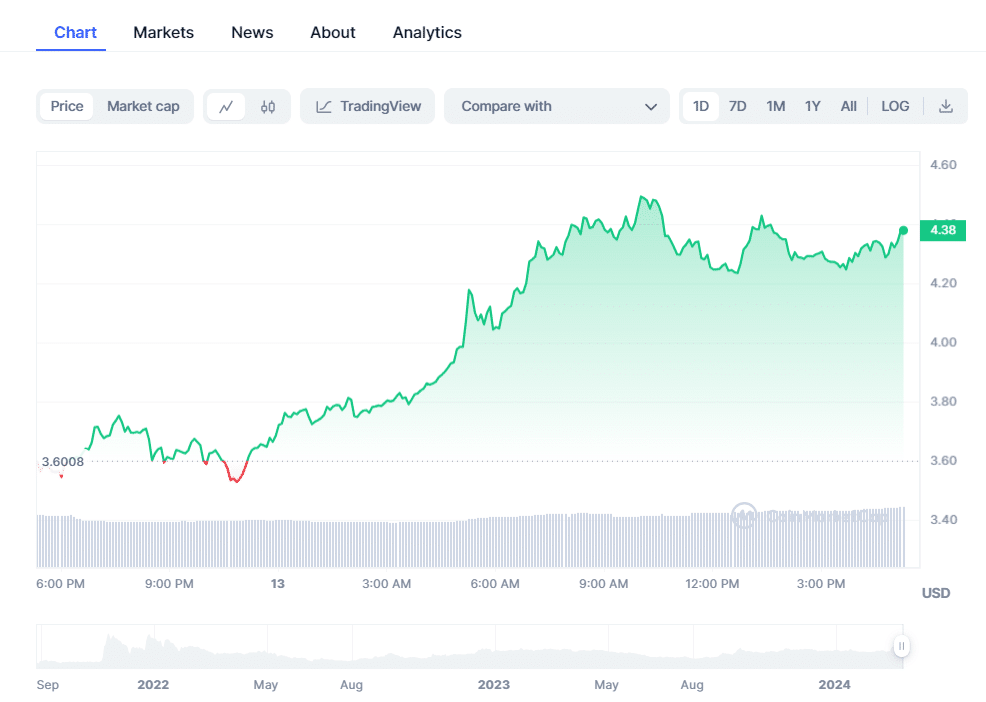Click the chart download icon
This screenshot has height=702, width=986.
click(946, 106)
